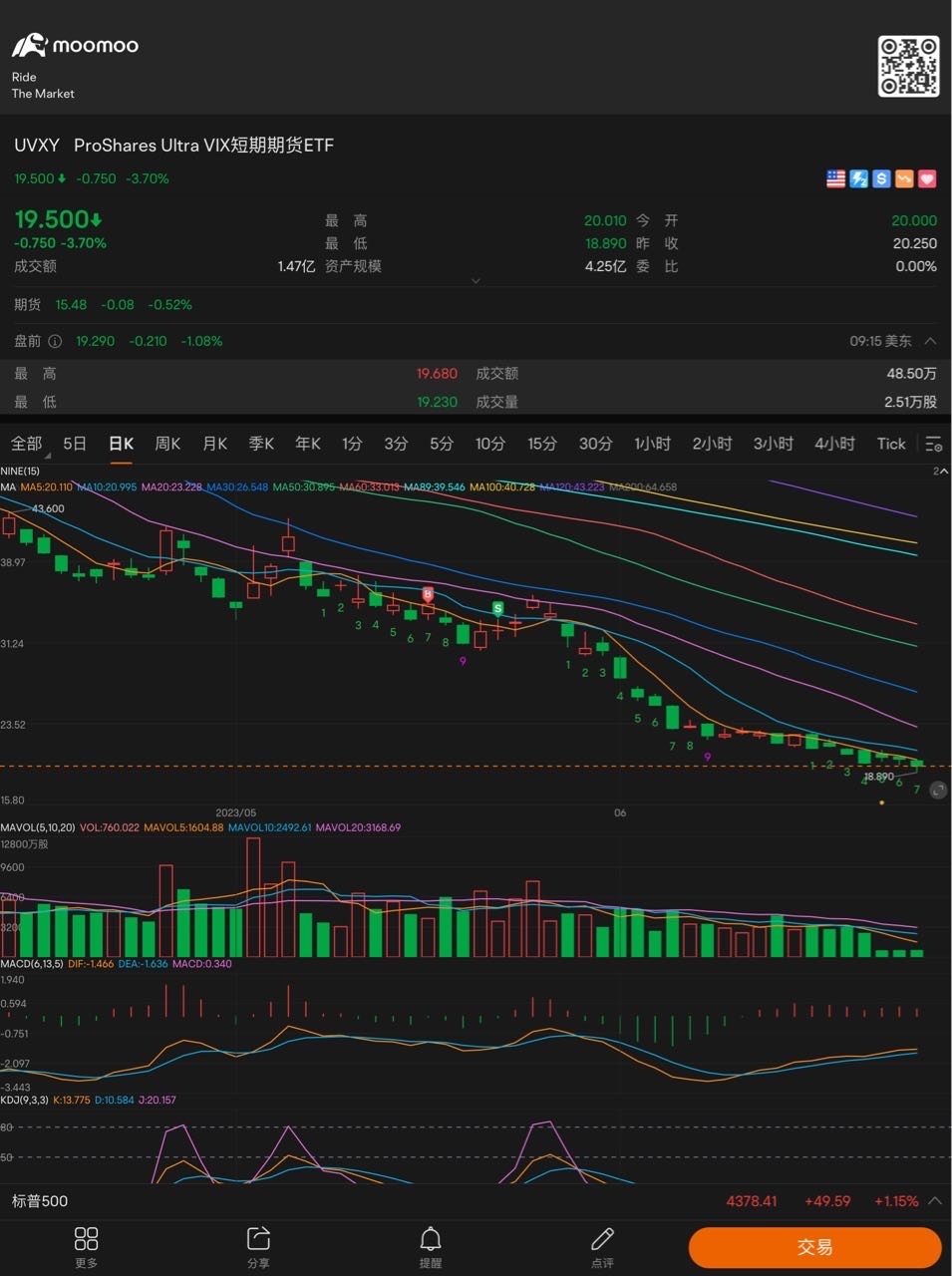
Task: Switch to 季K chart tab
Action: click(261, 444)
